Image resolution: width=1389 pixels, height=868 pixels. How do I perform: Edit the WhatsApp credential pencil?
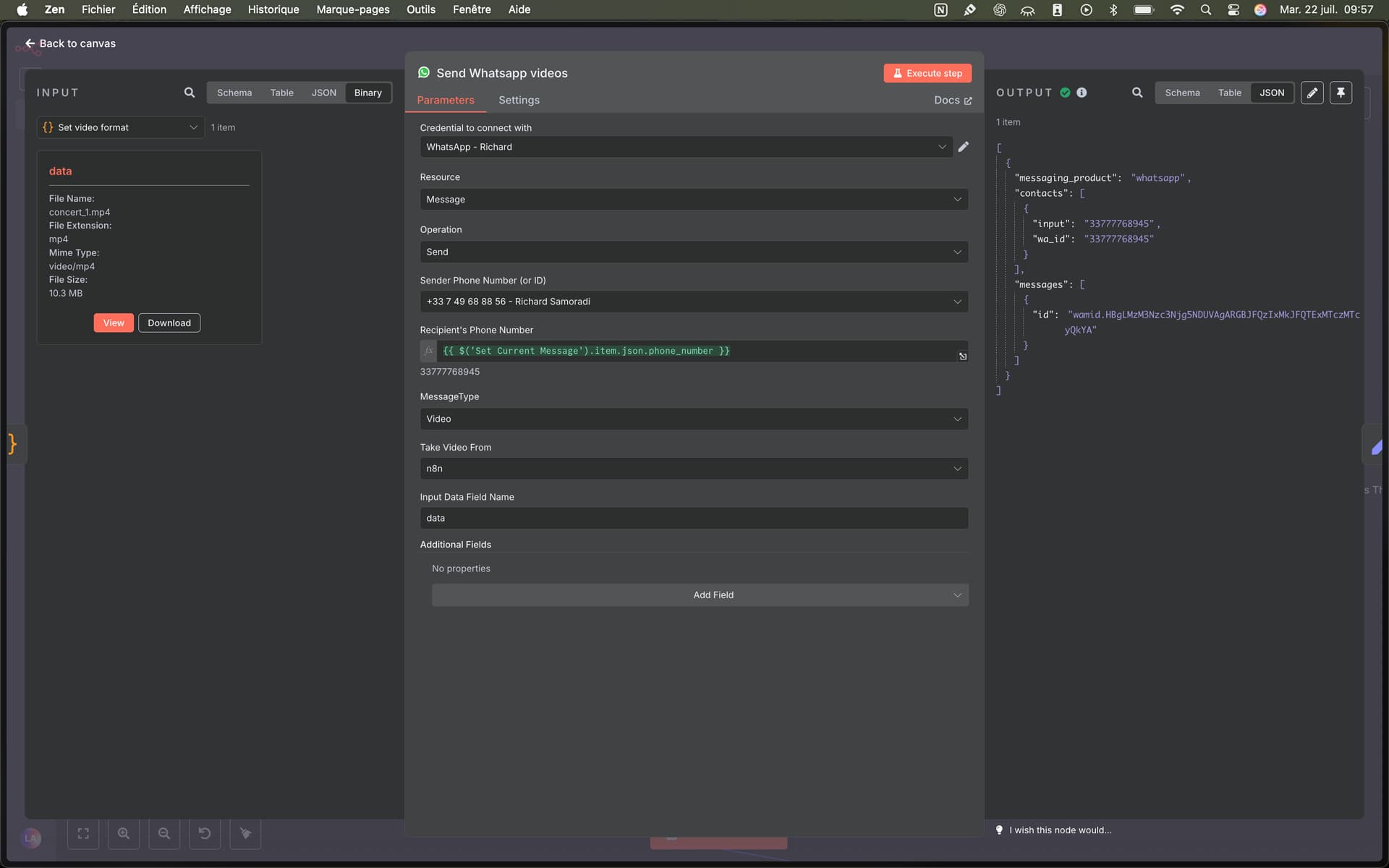[x=964, y=147]
